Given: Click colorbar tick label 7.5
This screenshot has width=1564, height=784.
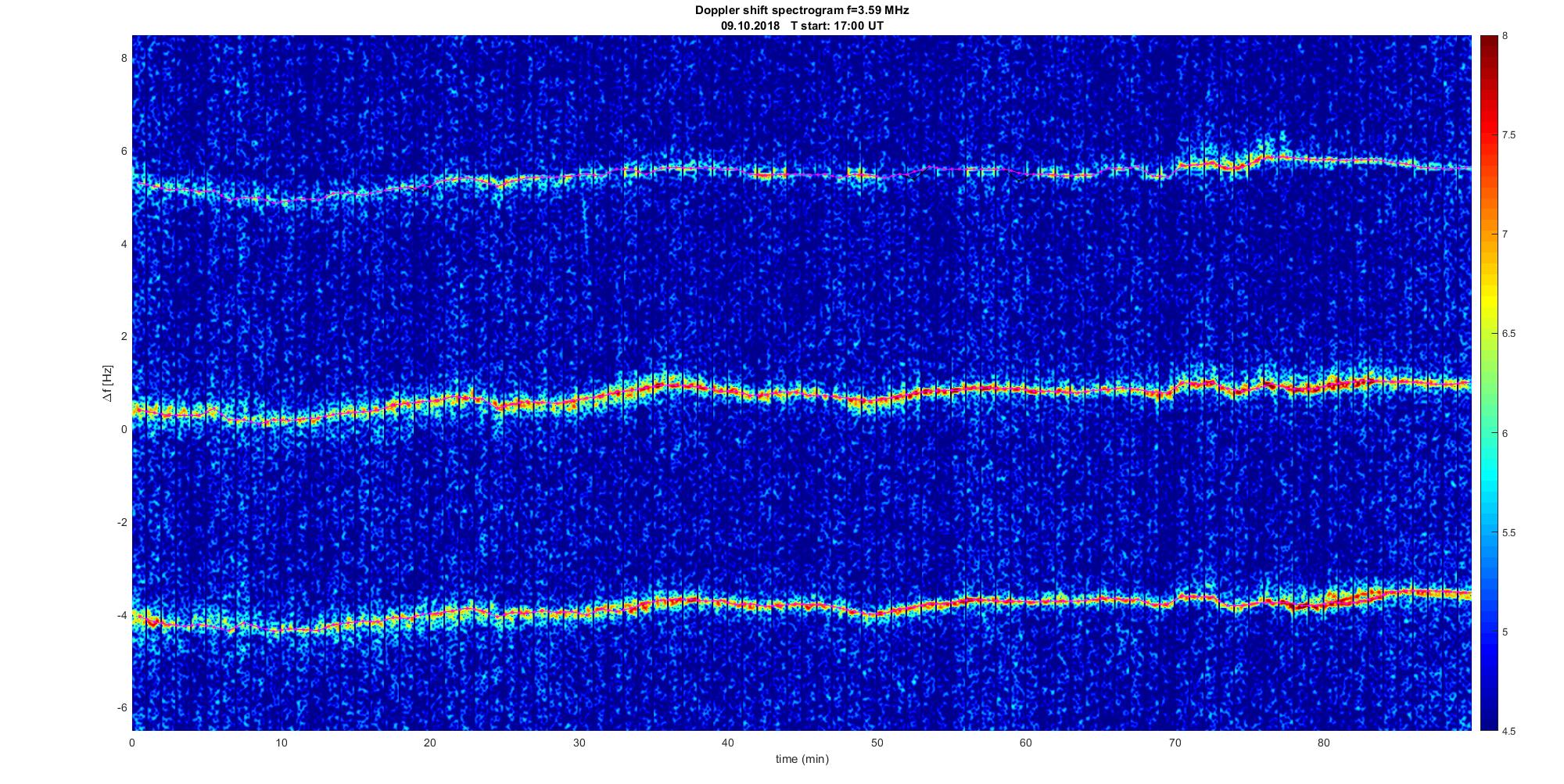Looking at the screenshot, I should pyautogui.click(x=1509, y=135).
